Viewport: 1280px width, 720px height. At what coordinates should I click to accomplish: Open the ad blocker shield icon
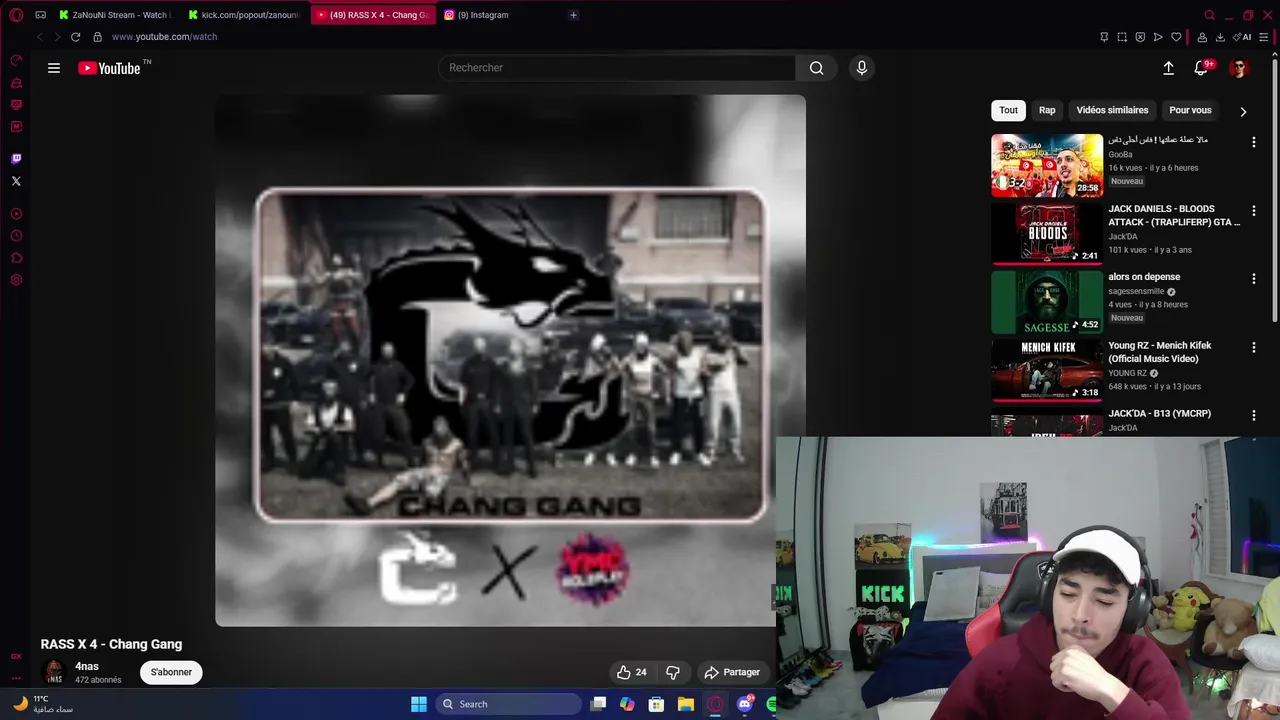click(x=1140, y=37)
